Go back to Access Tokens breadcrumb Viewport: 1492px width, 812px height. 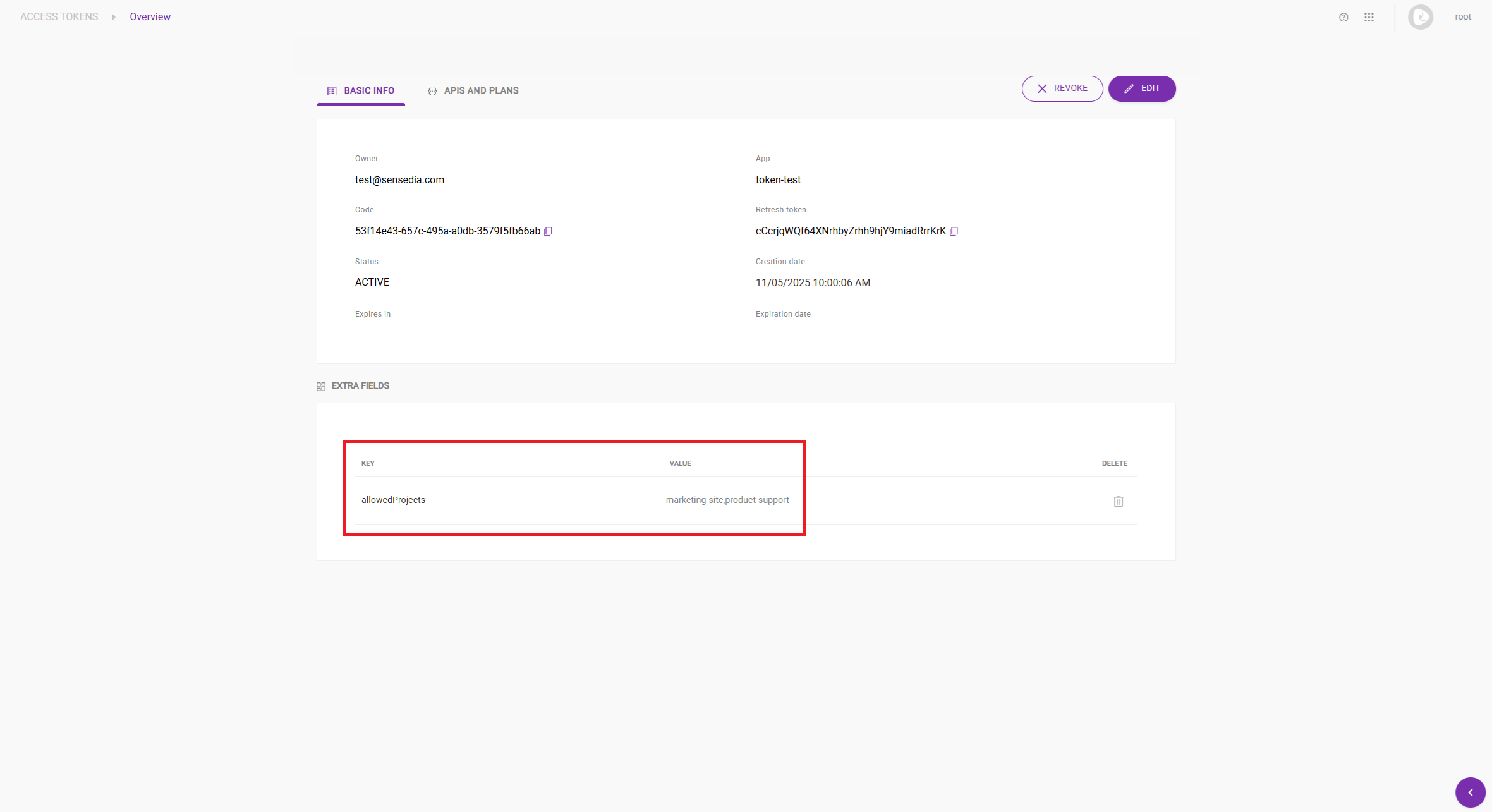point(59,17)
